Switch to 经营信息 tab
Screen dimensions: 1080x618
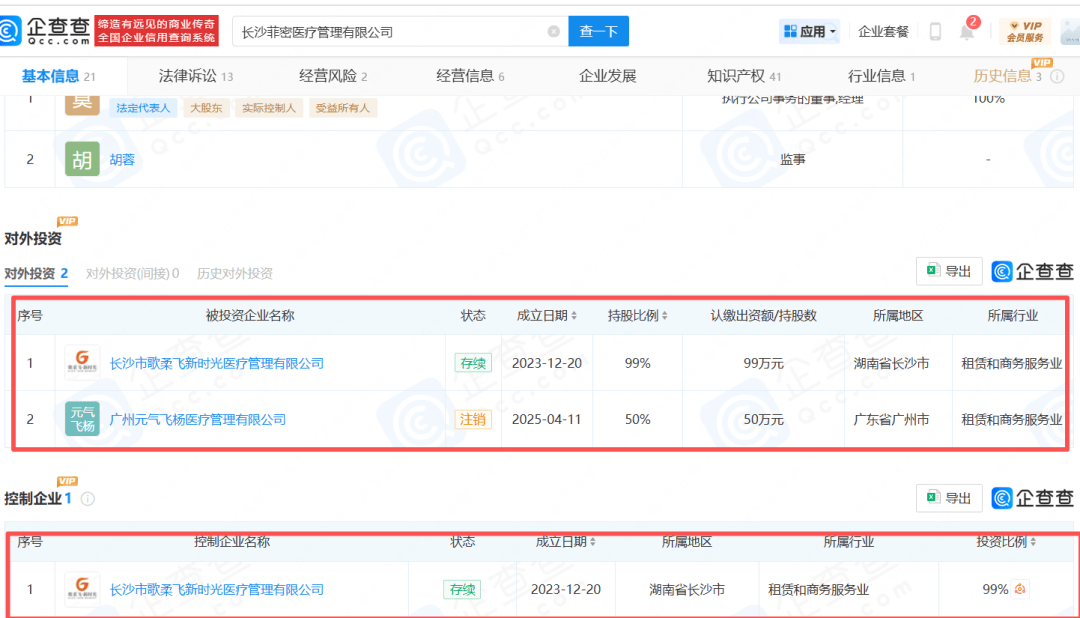point(470,76)
